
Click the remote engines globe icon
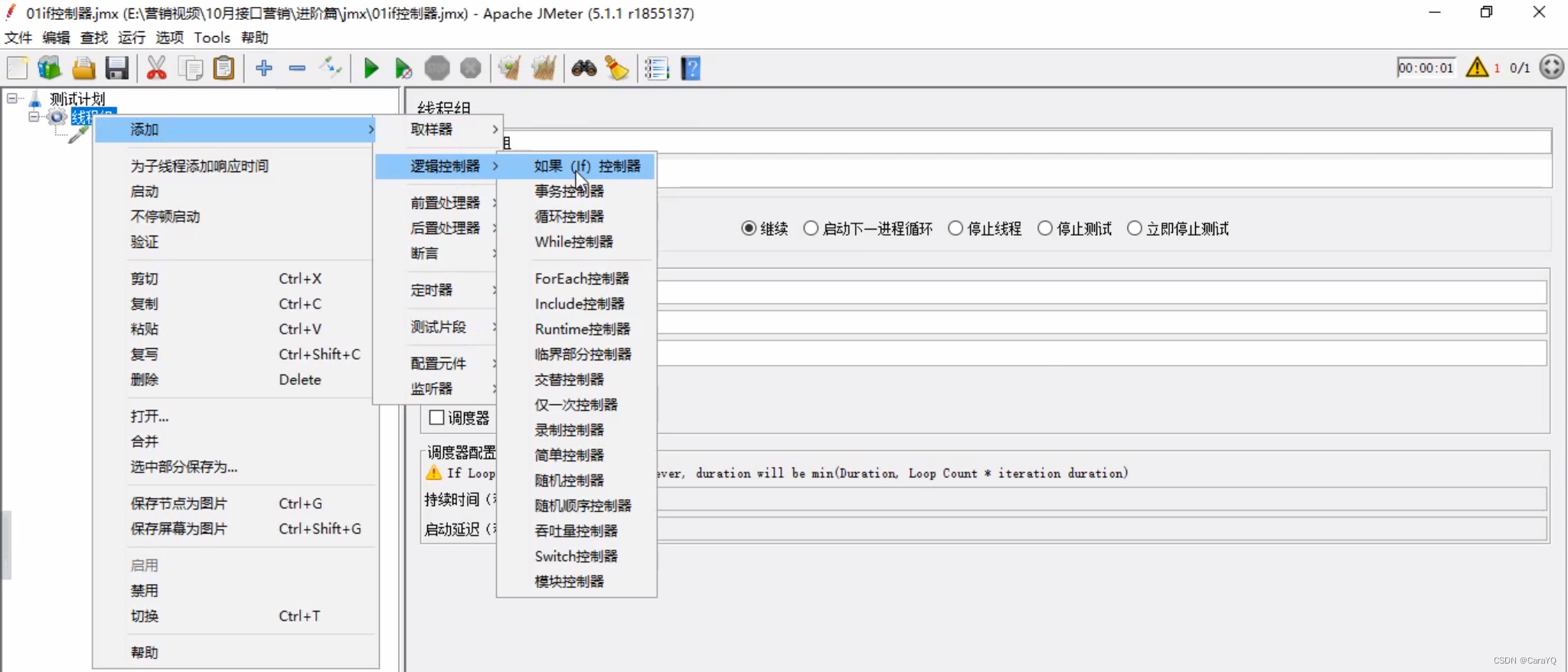coord(1552,67)
